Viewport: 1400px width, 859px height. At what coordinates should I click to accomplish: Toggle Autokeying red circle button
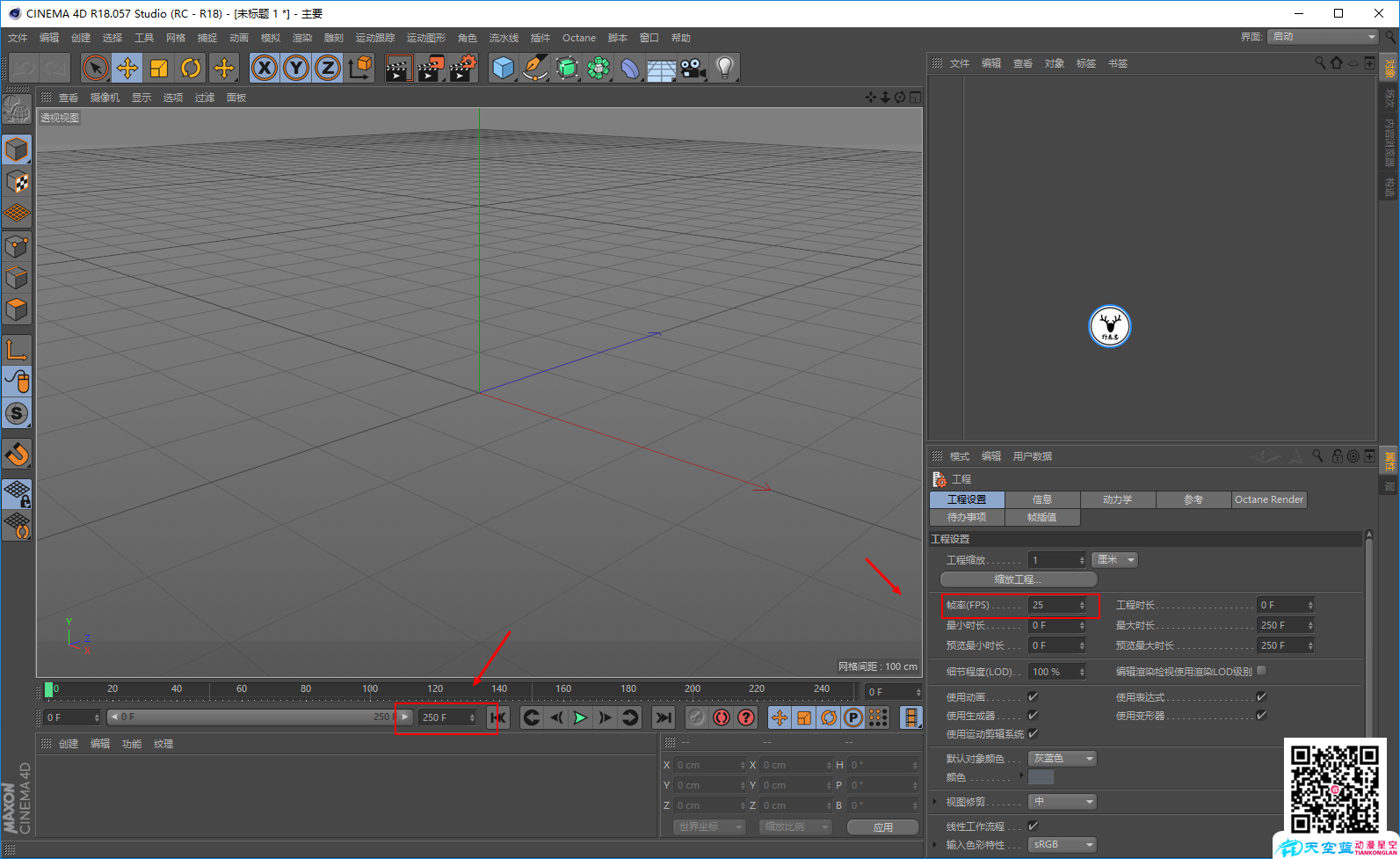pos(722,717)
